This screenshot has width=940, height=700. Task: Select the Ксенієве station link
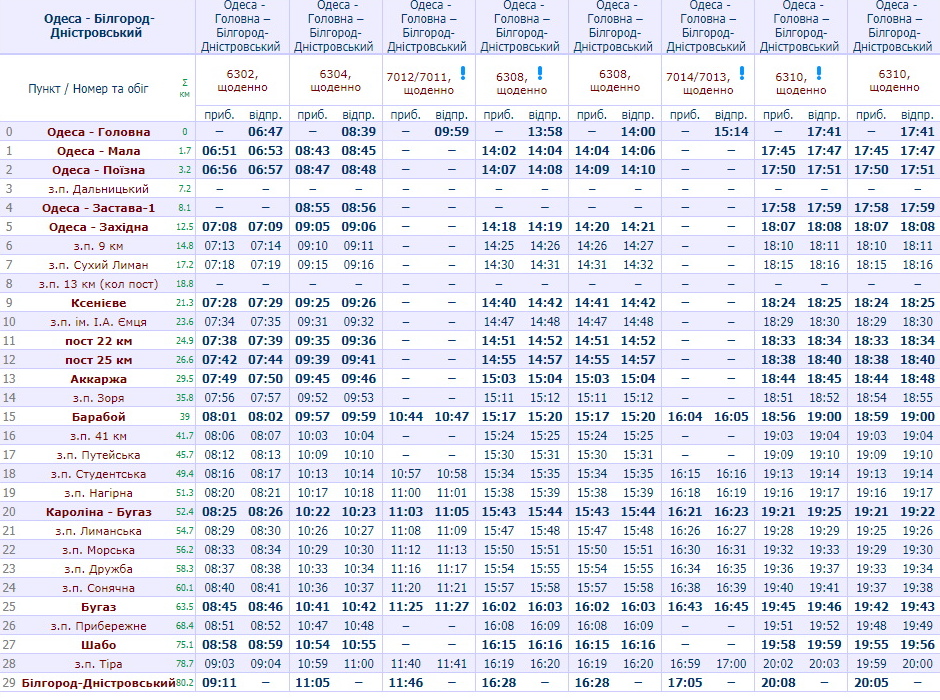[x=98, y=303]
